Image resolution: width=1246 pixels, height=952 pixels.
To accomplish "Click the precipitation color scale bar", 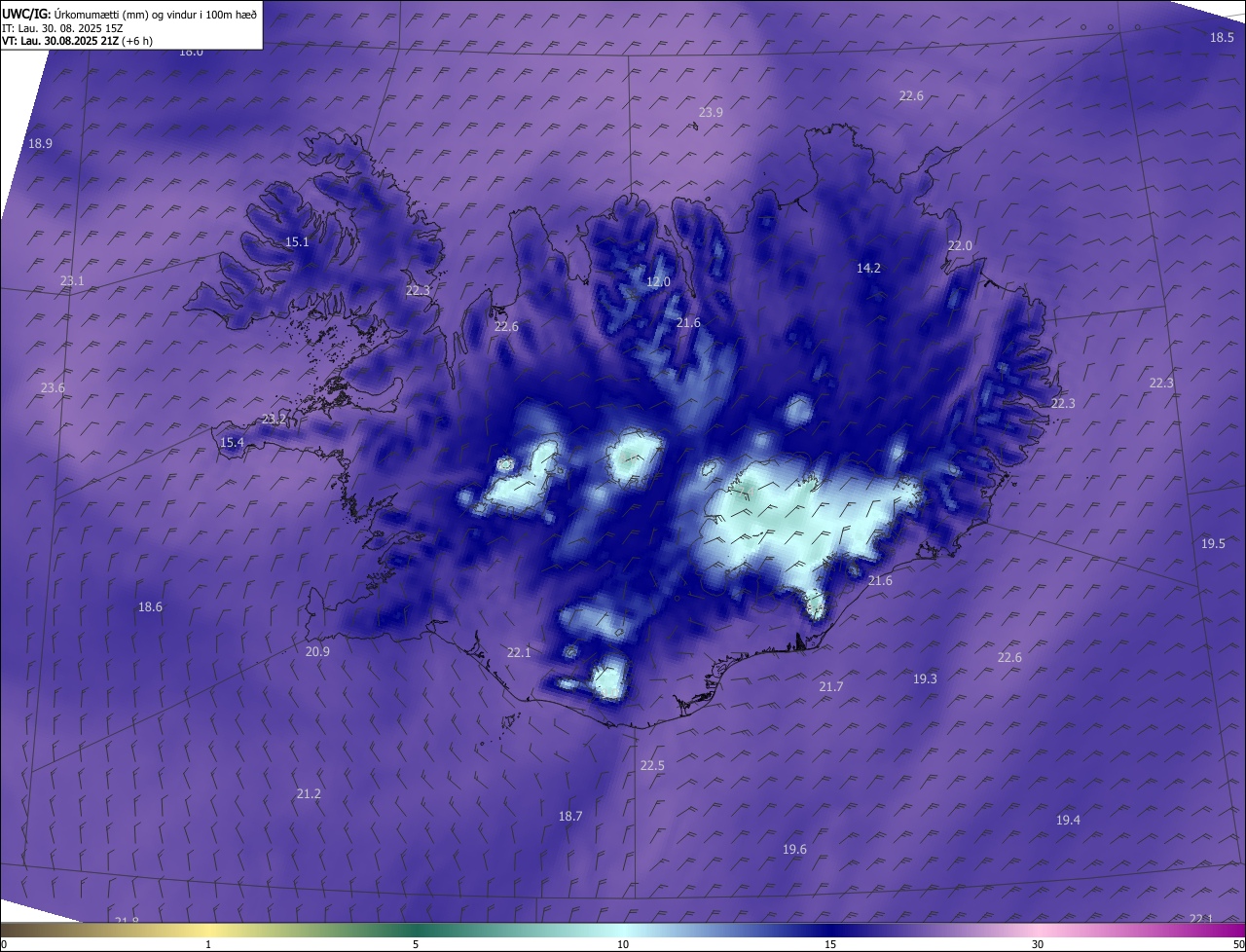I will (x=623, y=930).
